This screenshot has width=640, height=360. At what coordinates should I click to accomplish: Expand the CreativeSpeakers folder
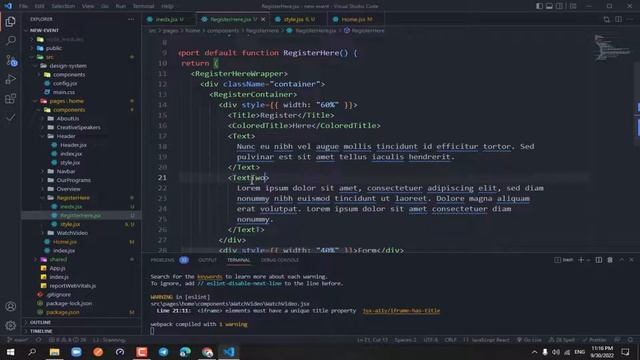pyautogui.click(x=78, y=127)
